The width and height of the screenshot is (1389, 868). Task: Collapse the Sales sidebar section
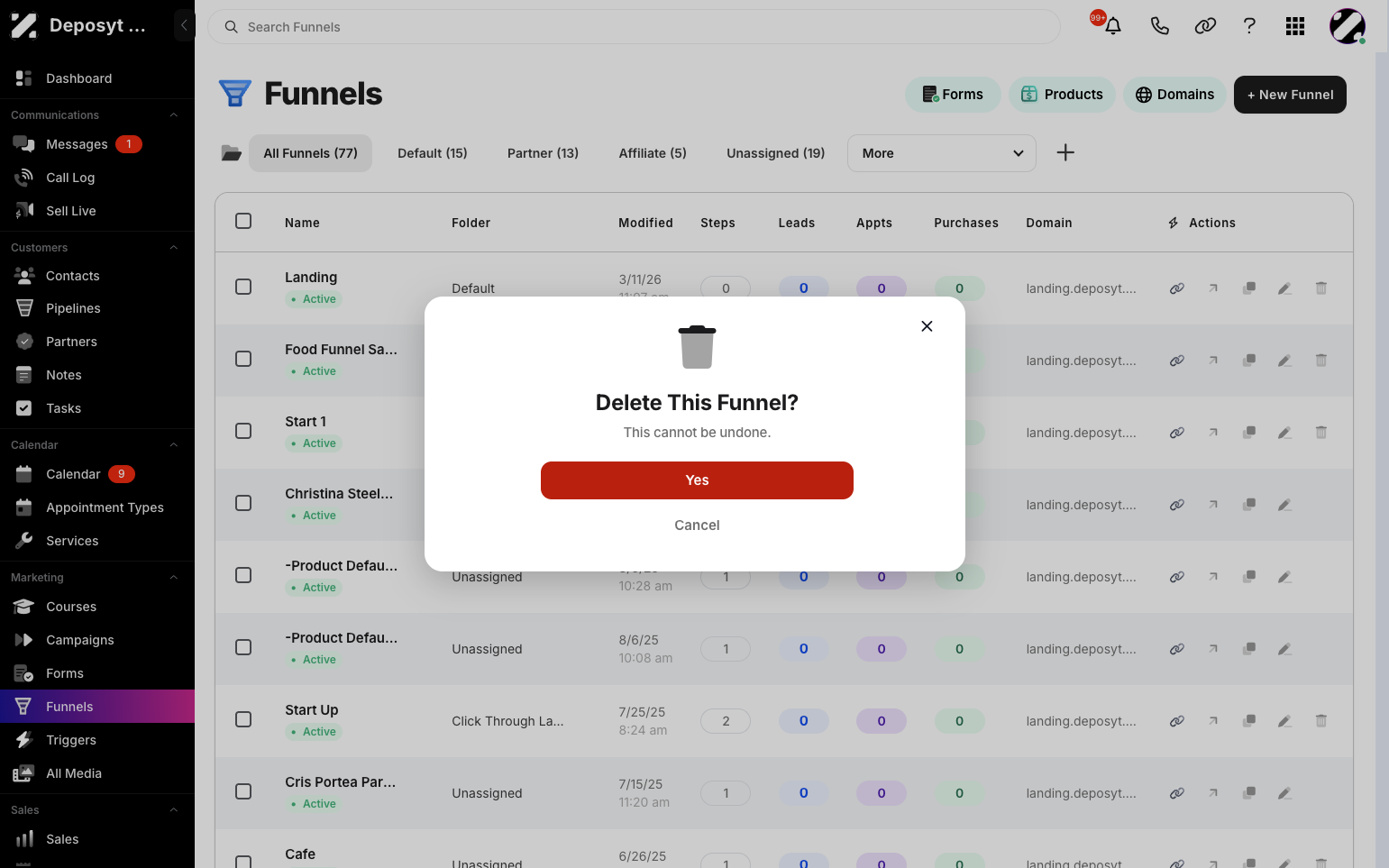point(174,810)
